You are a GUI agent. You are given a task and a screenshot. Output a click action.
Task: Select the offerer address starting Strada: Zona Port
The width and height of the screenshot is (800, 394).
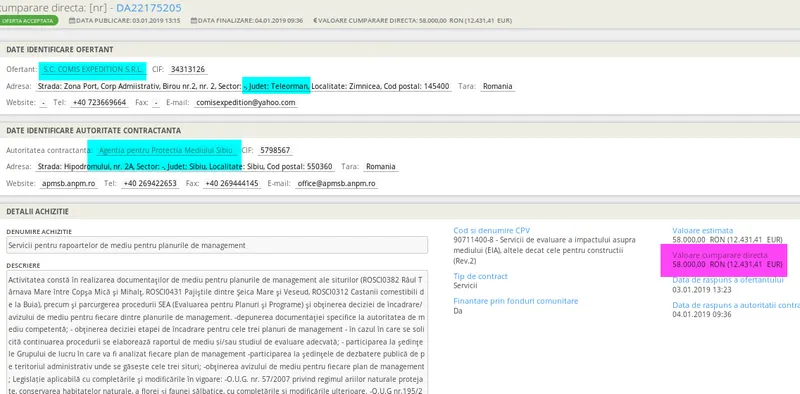(x=243, y=86)
